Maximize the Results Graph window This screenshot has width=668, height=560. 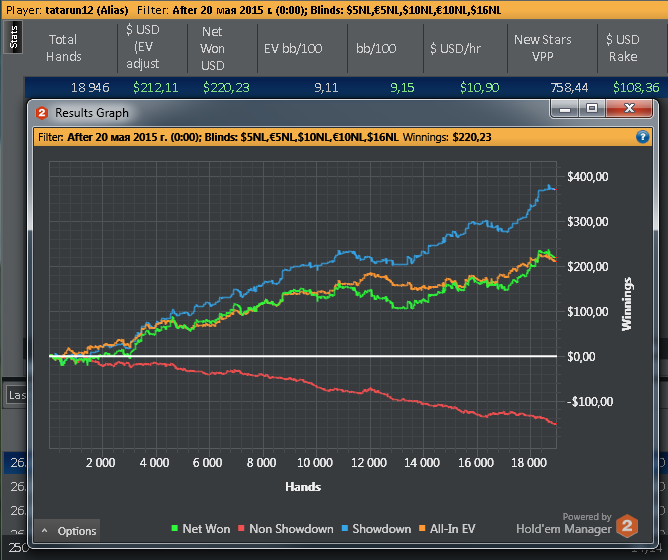point(592,108)
